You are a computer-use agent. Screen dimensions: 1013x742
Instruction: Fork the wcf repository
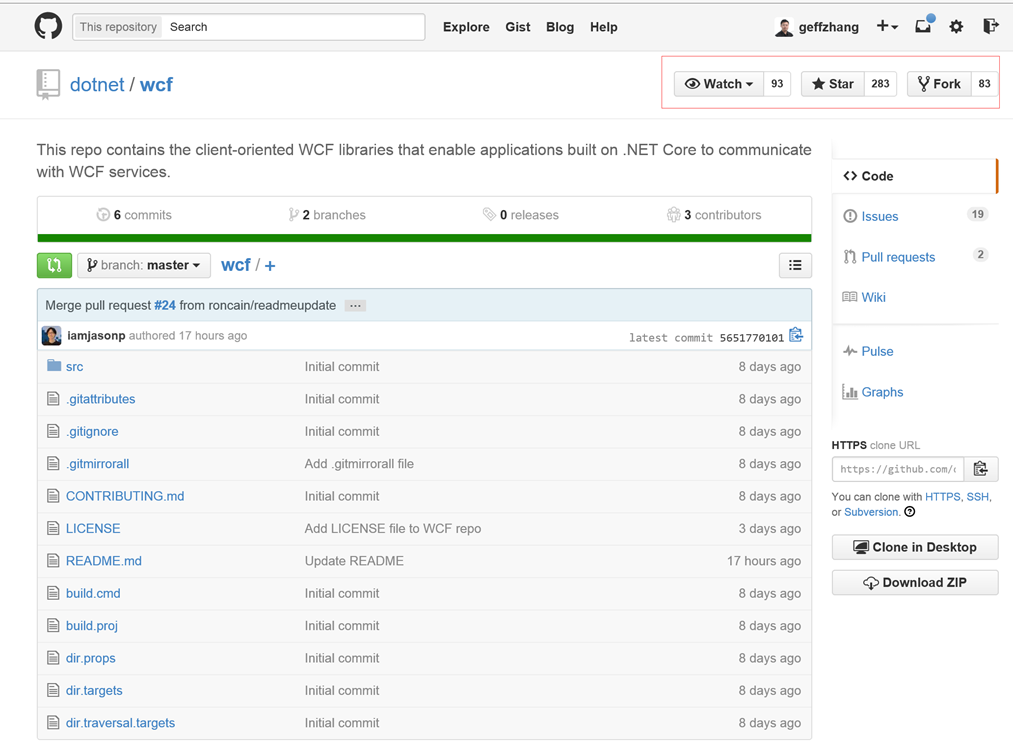point(939,84)
